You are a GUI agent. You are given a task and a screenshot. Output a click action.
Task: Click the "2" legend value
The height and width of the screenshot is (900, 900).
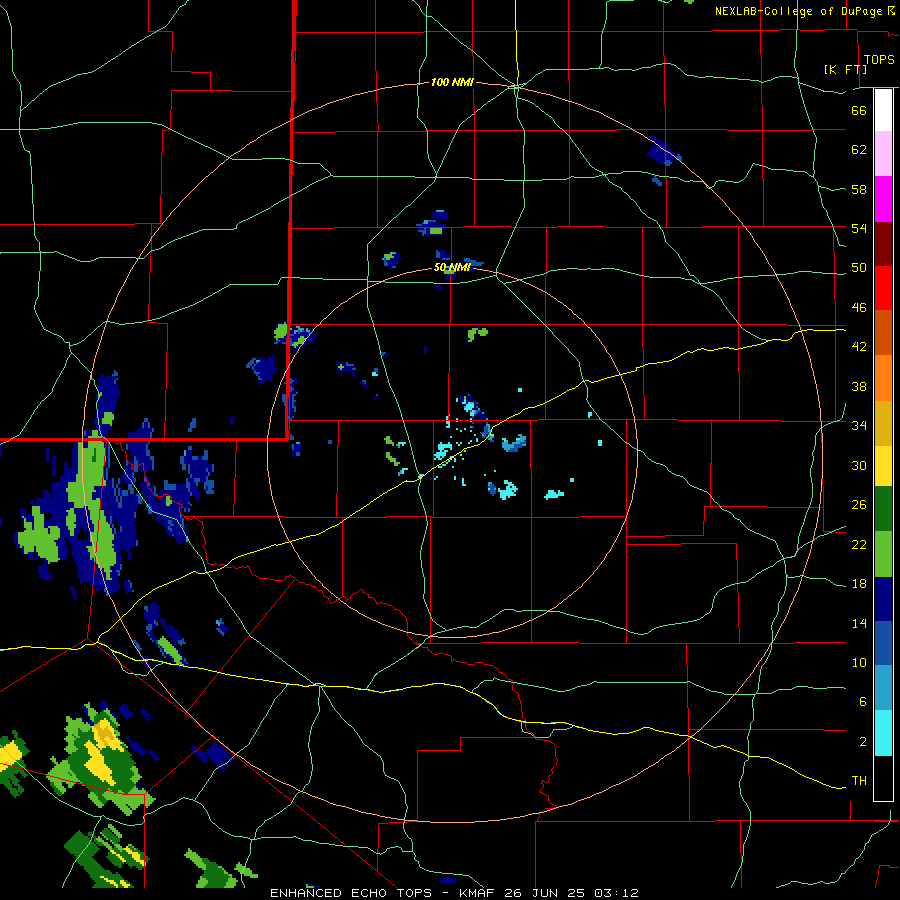click(x=862, y=742)
